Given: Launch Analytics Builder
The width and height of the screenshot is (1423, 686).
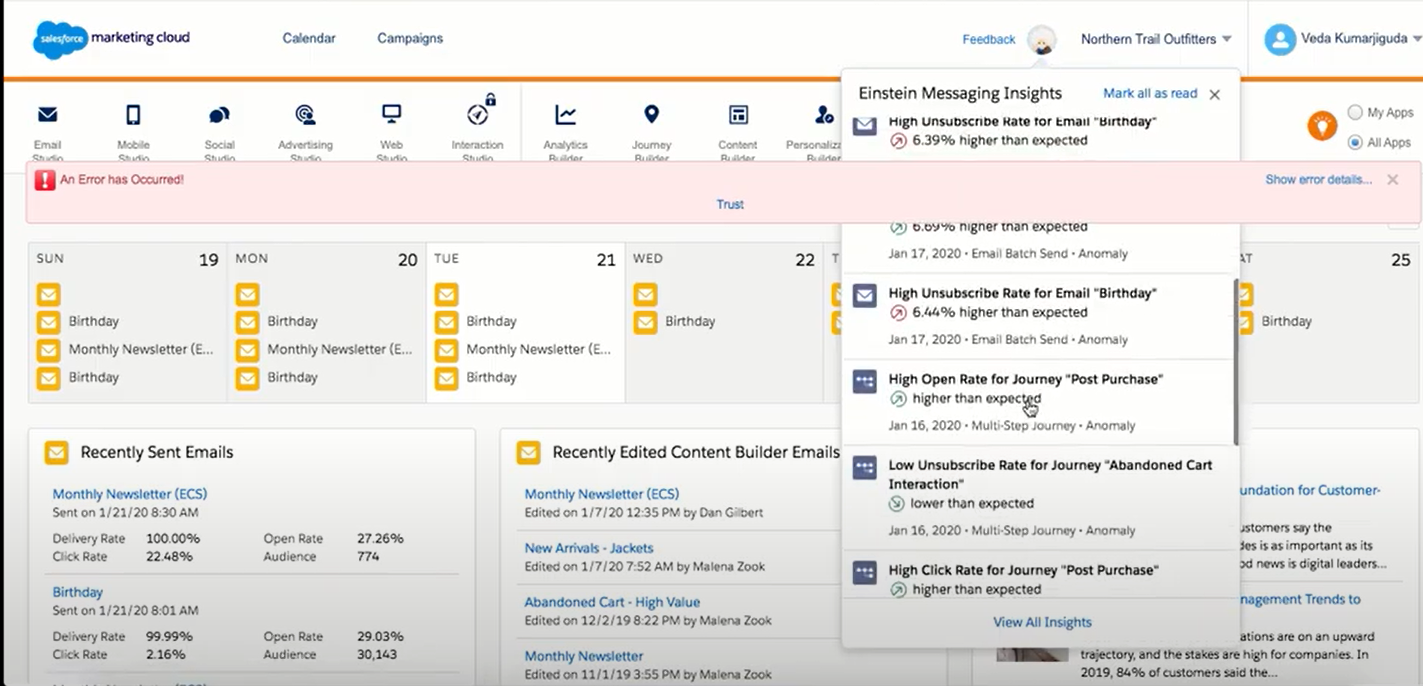Looking at the screenshot, I should (565, 124).
